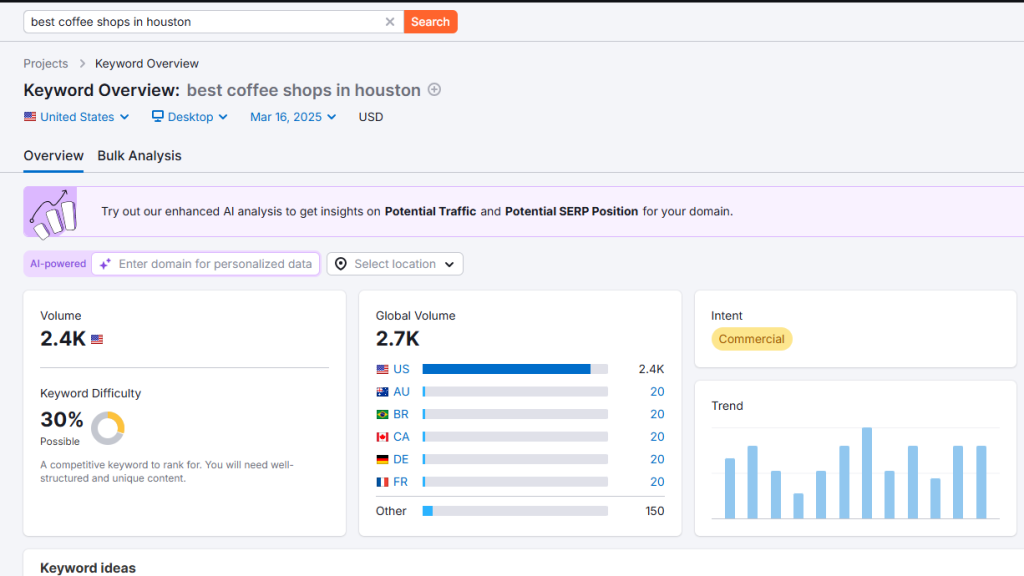The height and width of the screenshot is (576, 1024).
Task: Click the France flag in Global Volume
Action: pyautogui.click(x=382, y=482)
